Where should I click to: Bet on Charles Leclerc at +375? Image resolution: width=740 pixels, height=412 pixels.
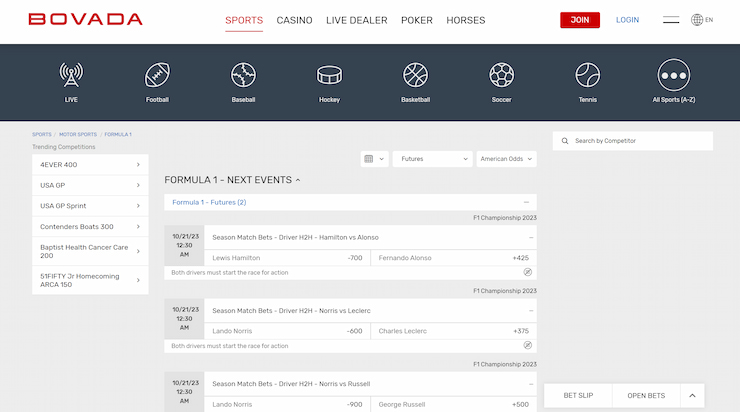coord(454,331)
